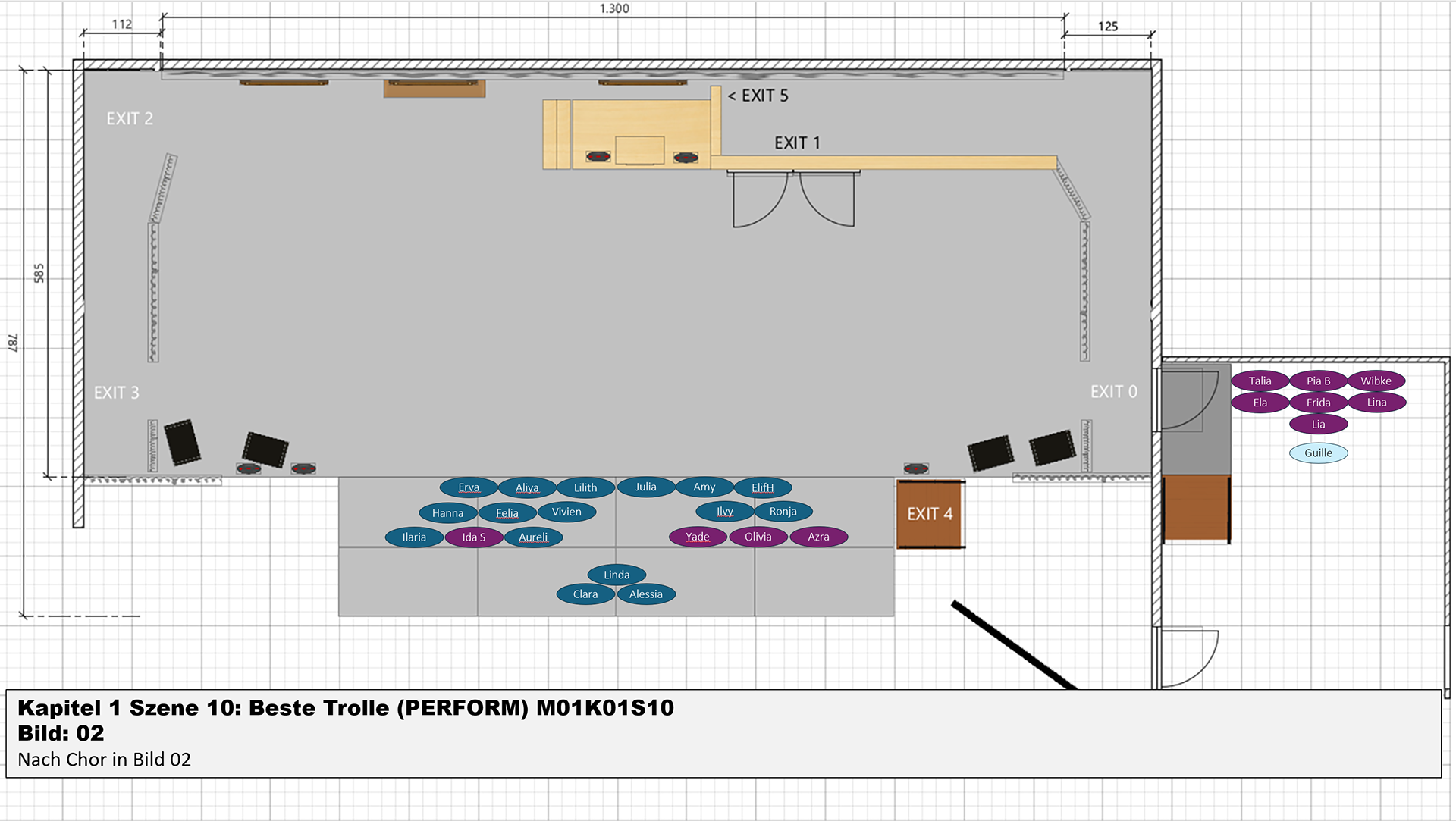1456x821 pixels.
Task: Select the Lia performer marker
Action: click(1318, 424)
